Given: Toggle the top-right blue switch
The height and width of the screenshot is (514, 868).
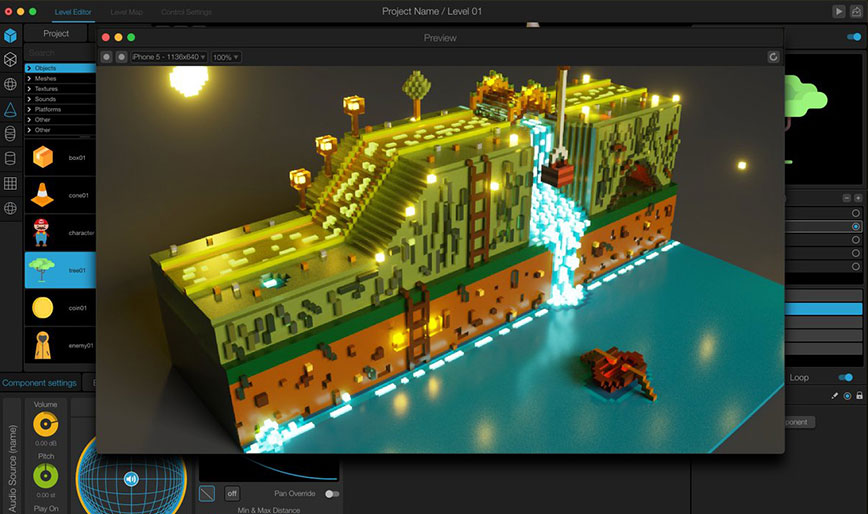Looking at the screenshot, I should click(x=854, y=37).
